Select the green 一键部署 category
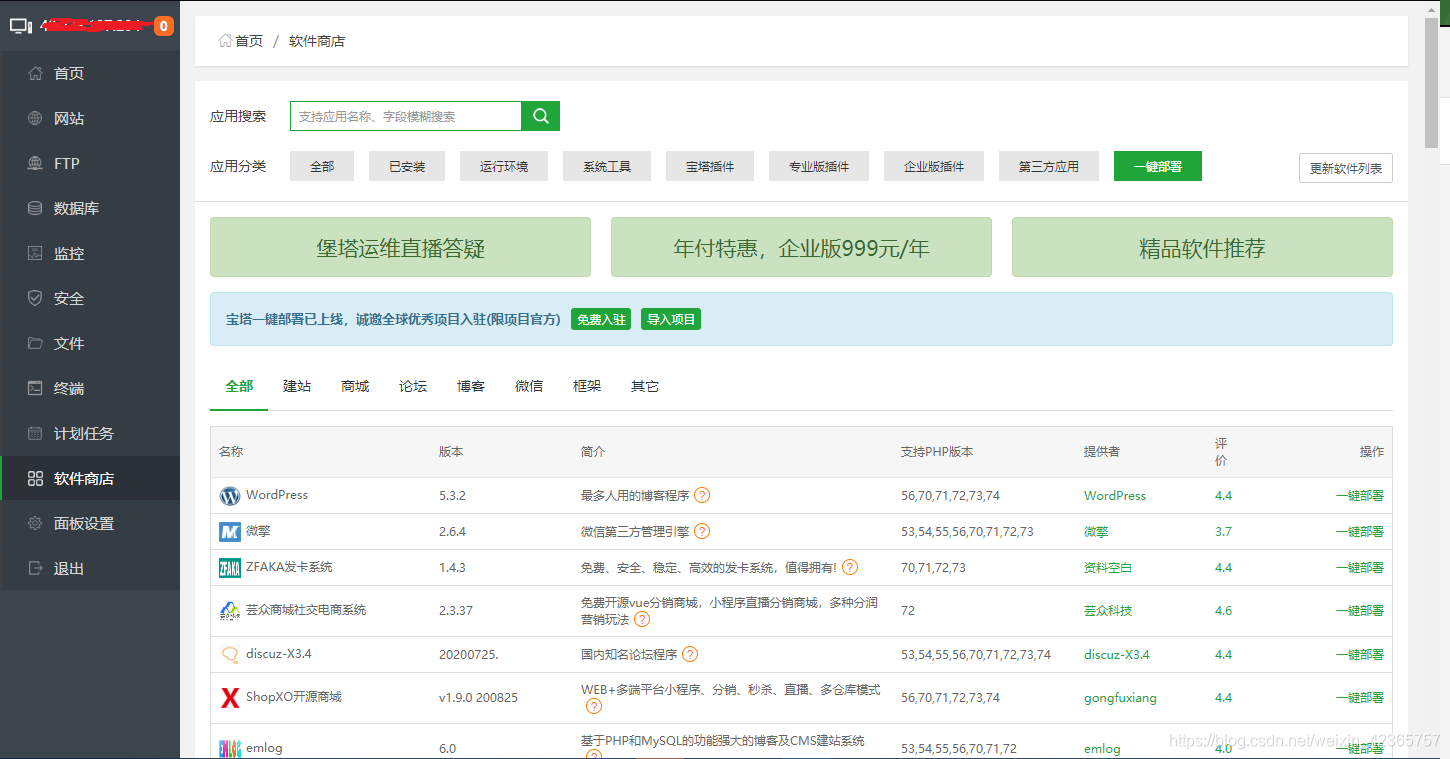1450x759 pixels. (x=1158, y=166)
